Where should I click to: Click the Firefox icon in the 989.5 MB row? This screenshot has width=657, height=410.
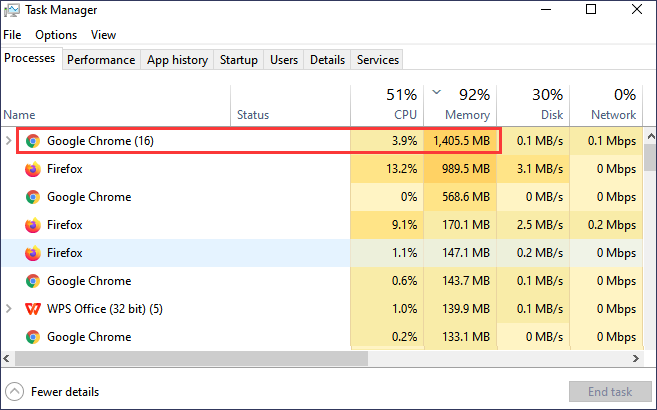click(x=32, y=169)
